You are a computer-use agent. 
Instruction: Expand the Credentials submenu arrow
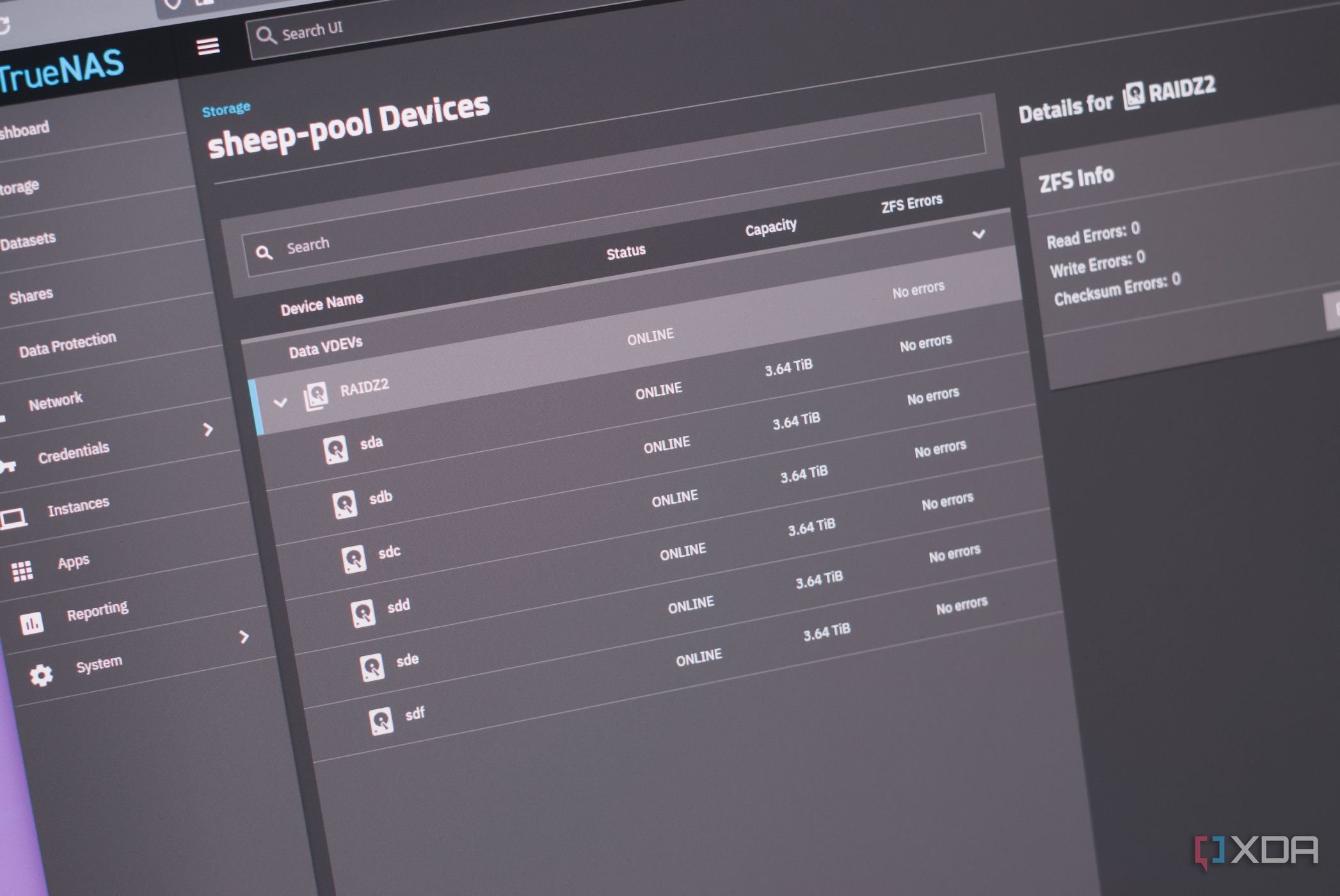[x=208, y=429]
